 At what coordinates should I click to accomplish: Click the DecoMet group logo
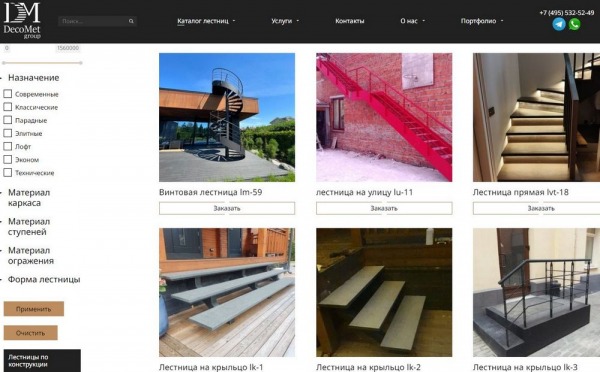22,20
